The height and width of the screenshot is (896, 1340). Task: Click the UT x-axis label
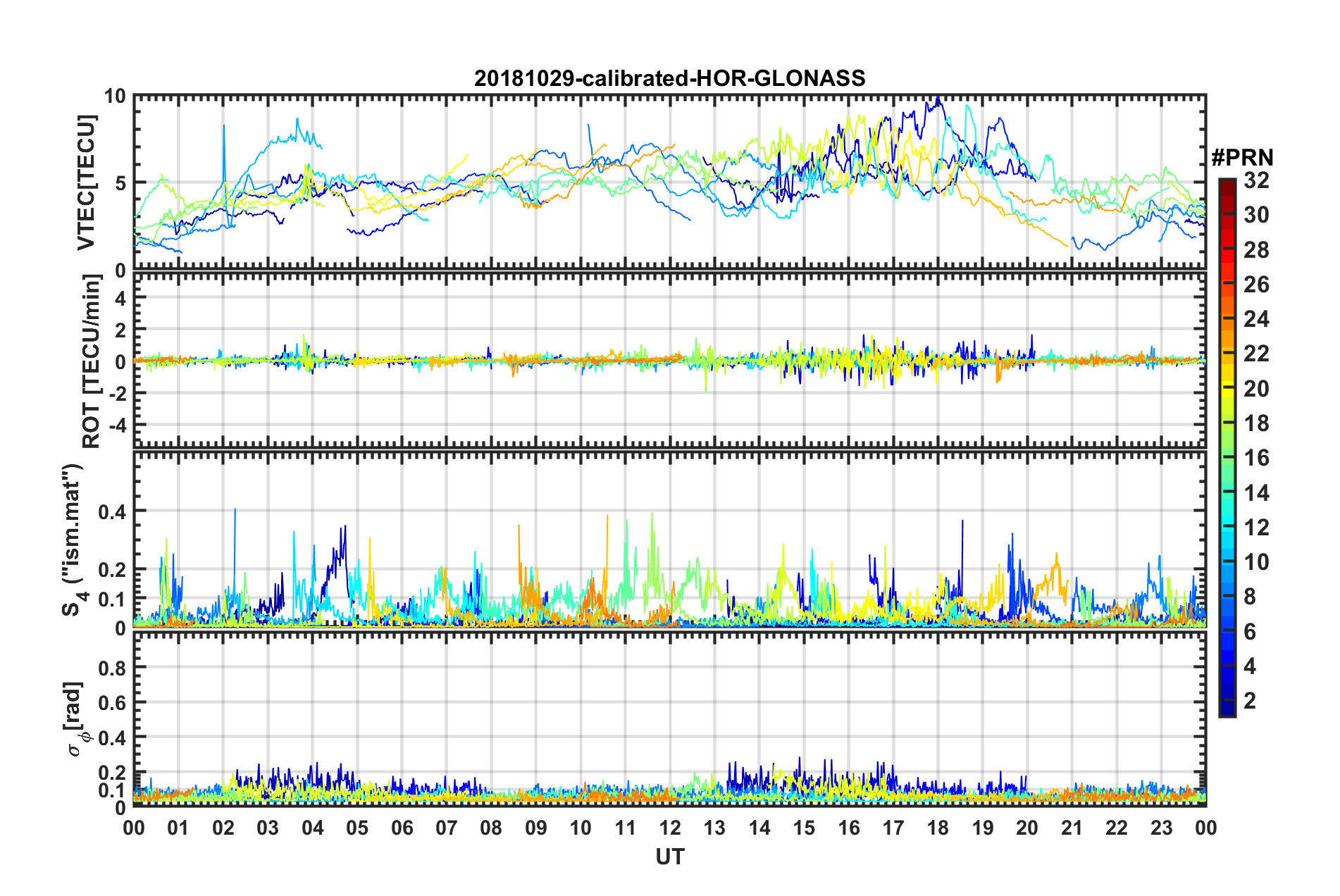[669, 857]
